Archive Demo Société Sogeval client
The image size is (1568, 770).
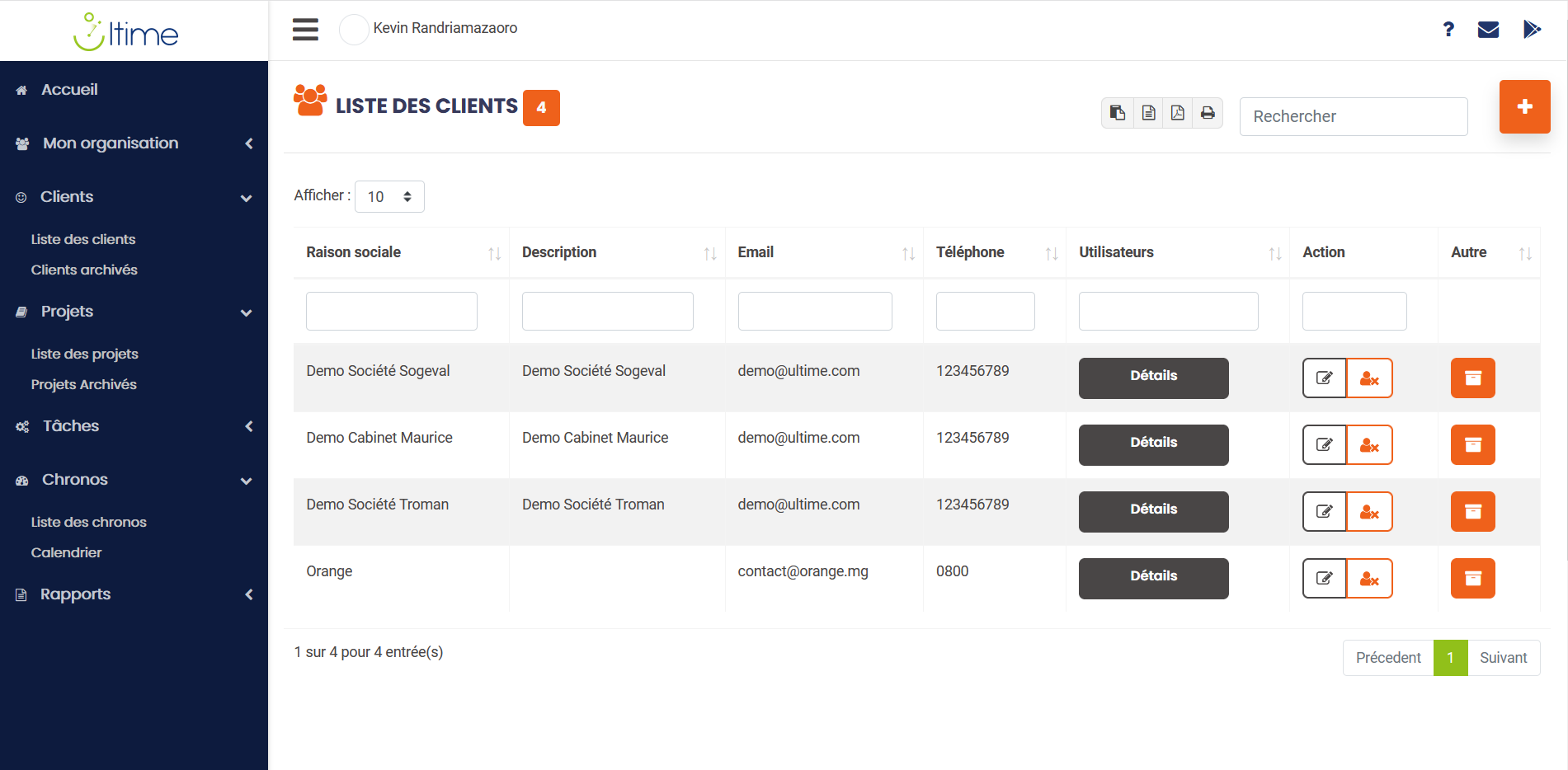[x=1473, y=378]
